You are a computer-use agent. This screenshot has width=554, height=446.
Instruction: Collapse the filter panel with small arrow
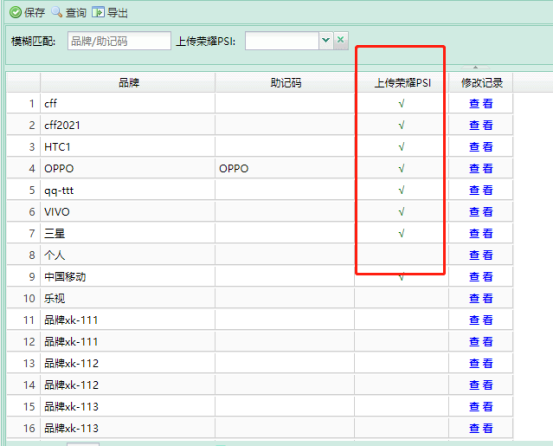click(475, 67)
